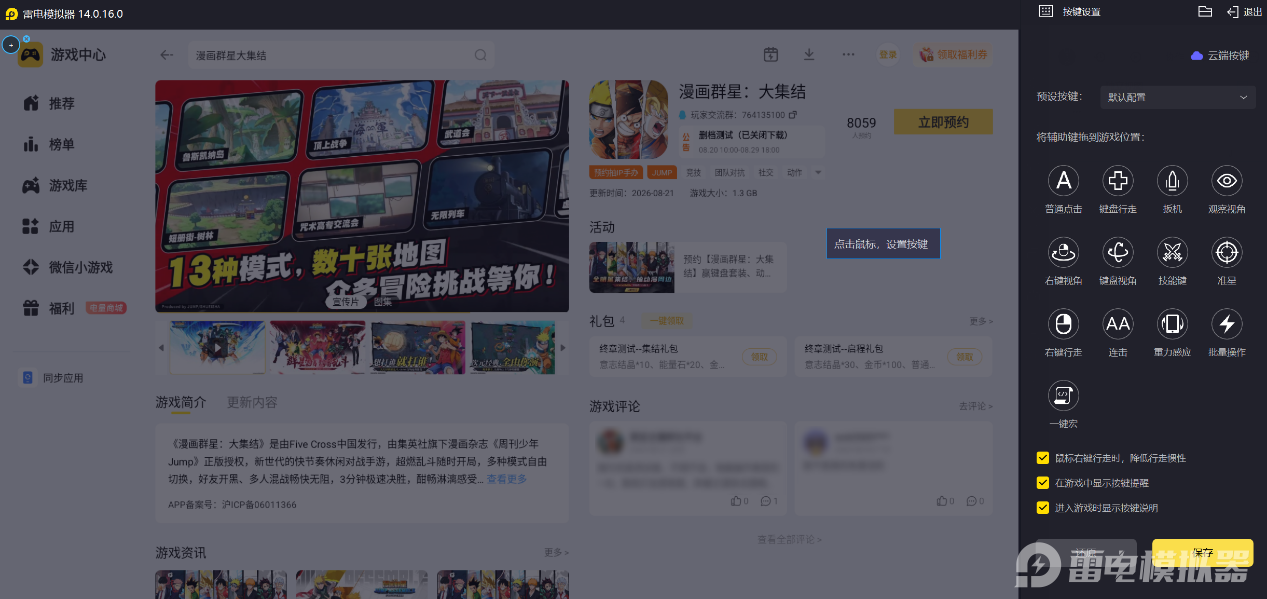Select the 键盘视角 tool icon
The height and width of the screenshot is (599, 1267).
pos(1118,252)
